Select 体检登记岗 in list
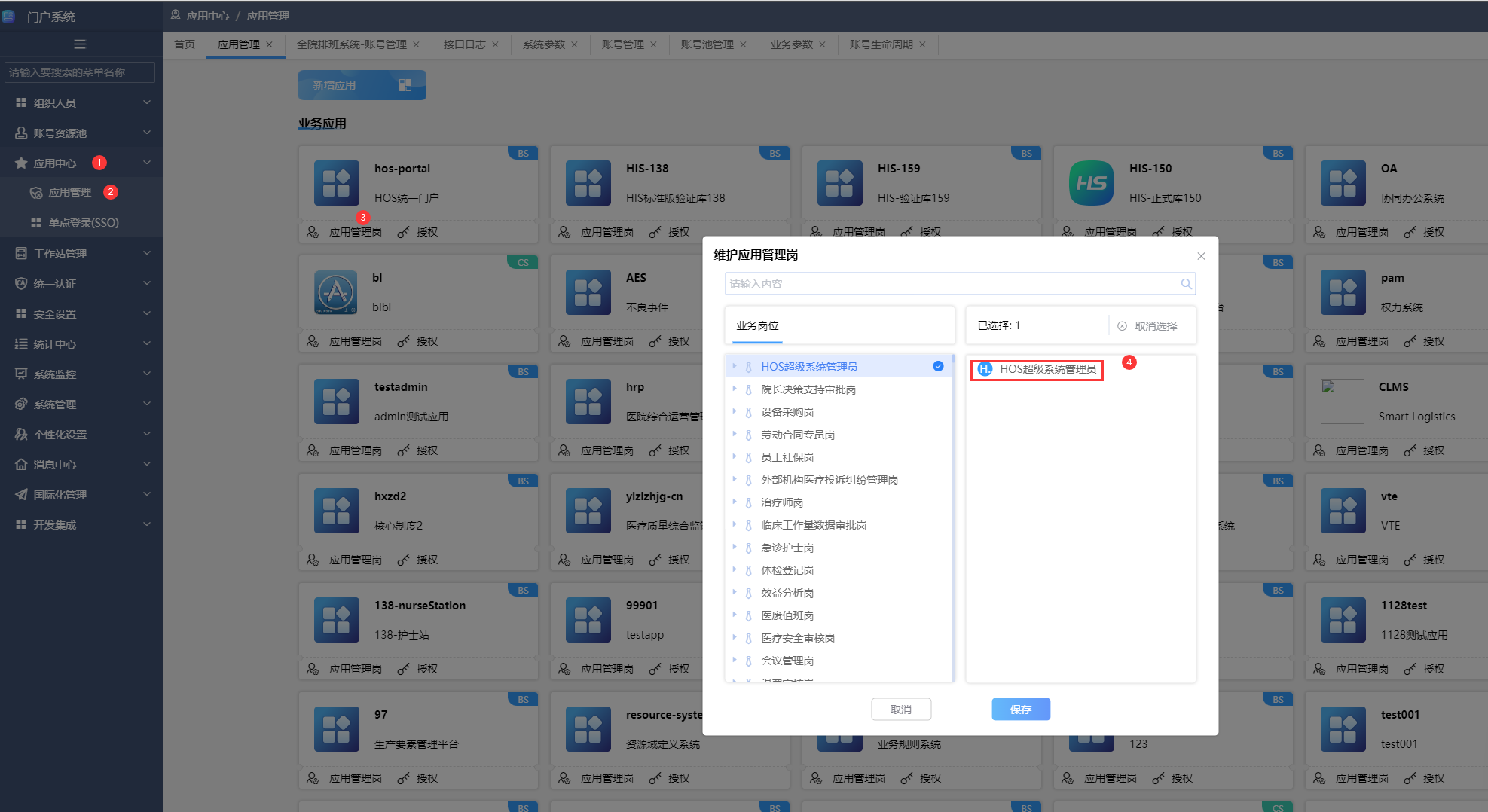1488x812 pixels. [787, 570]
